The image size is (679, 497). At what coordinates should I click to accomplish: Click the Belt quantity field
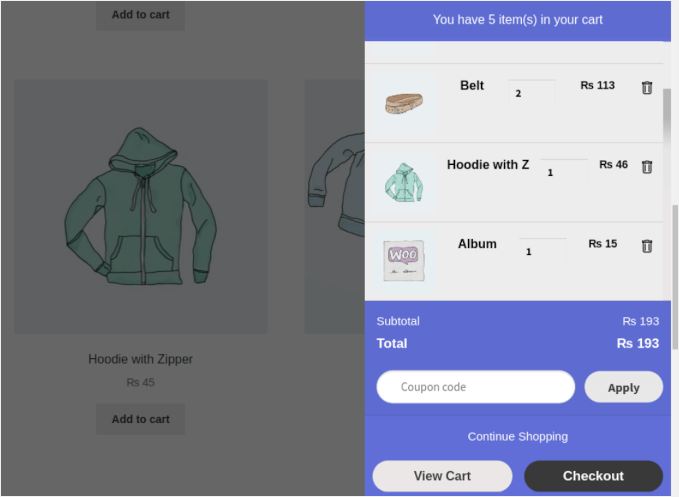(x=531, y=93)
